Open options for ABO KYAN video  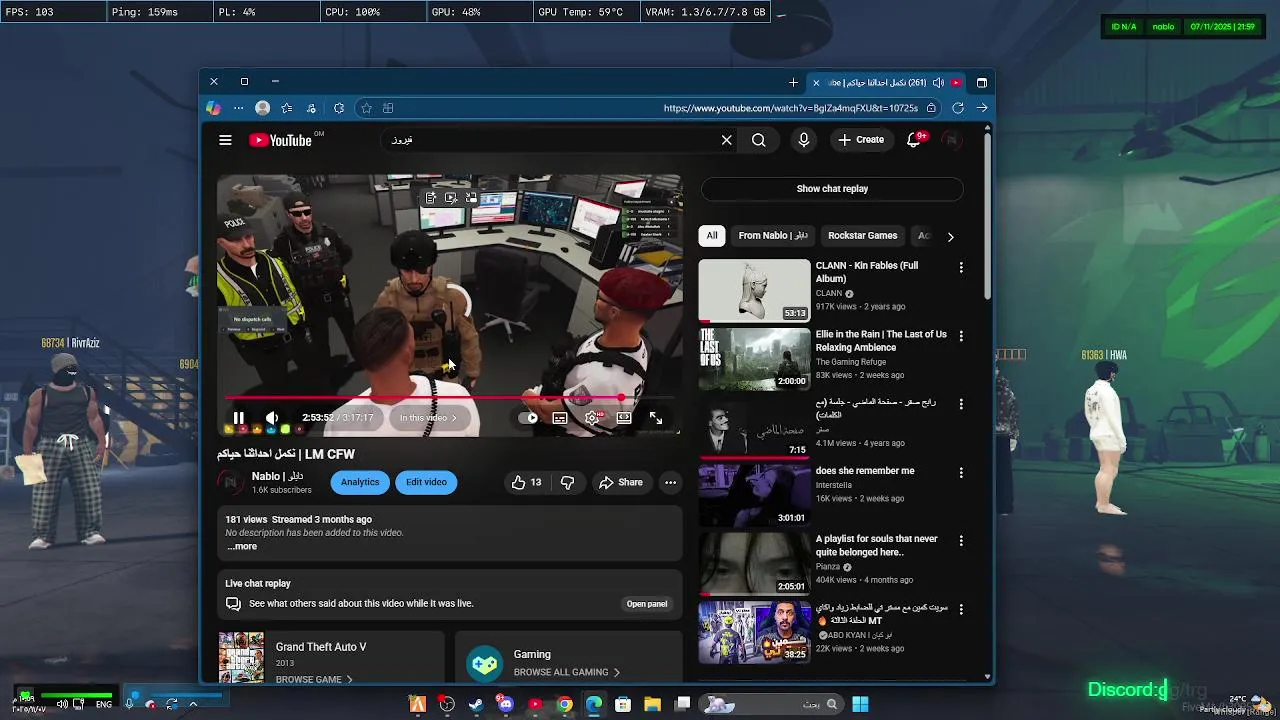click(x=961, y=608)
